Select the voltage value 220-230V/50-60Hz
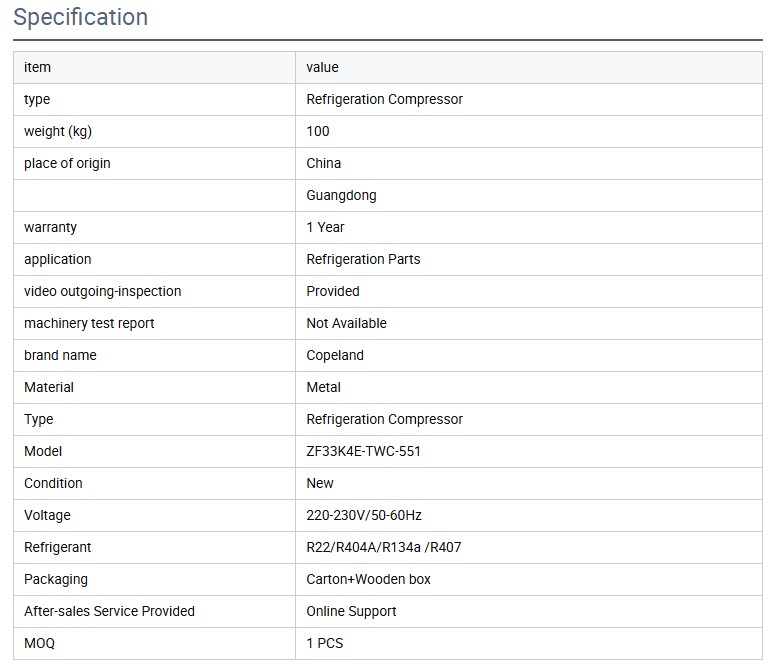The image size is (779, 671). pos(364,515)
